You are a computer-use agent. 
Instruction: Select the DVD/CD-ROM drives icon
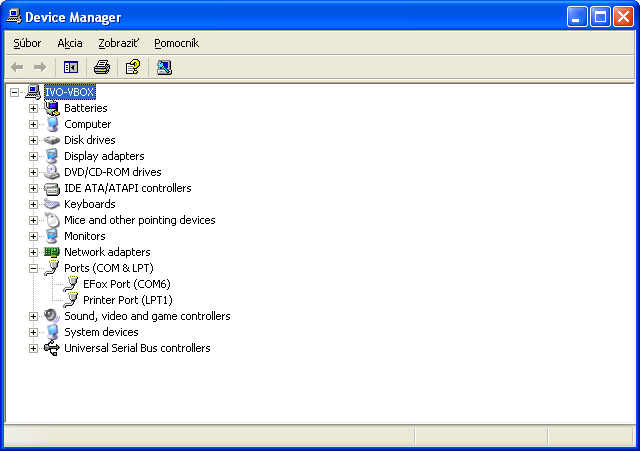click(52, 172)
